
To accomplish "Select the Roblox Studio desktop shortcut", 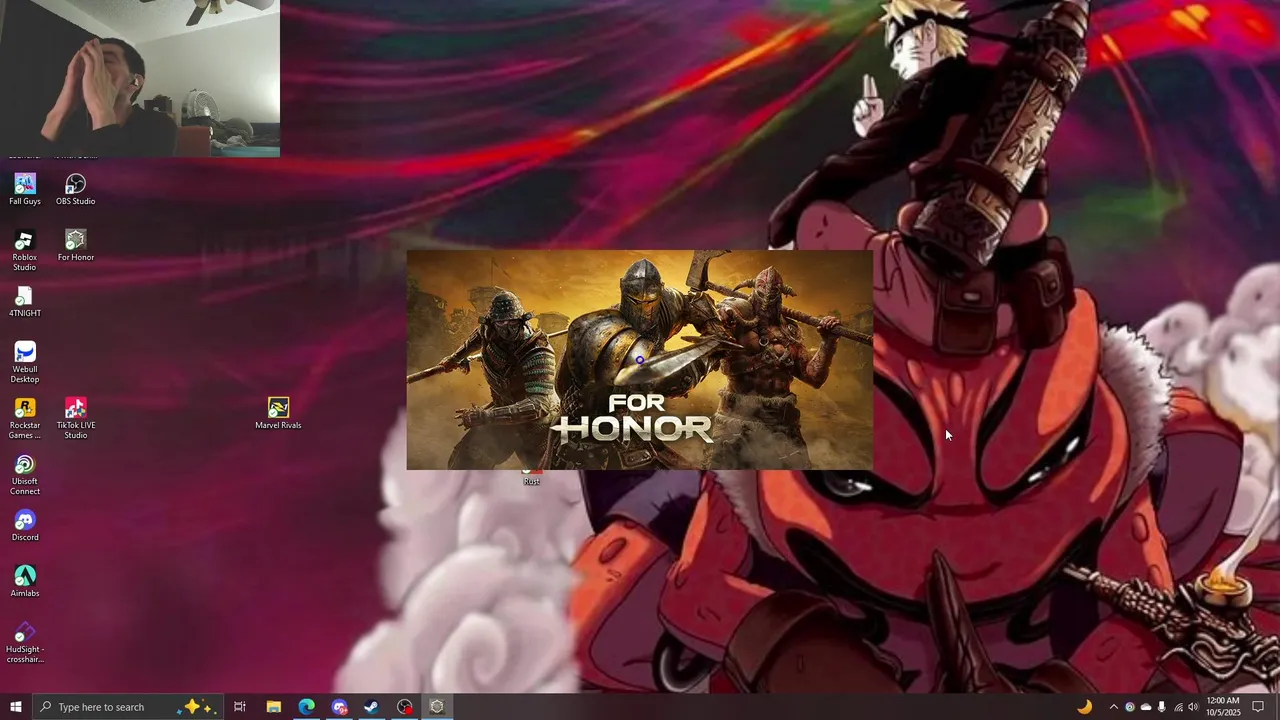I will [25, 250].
